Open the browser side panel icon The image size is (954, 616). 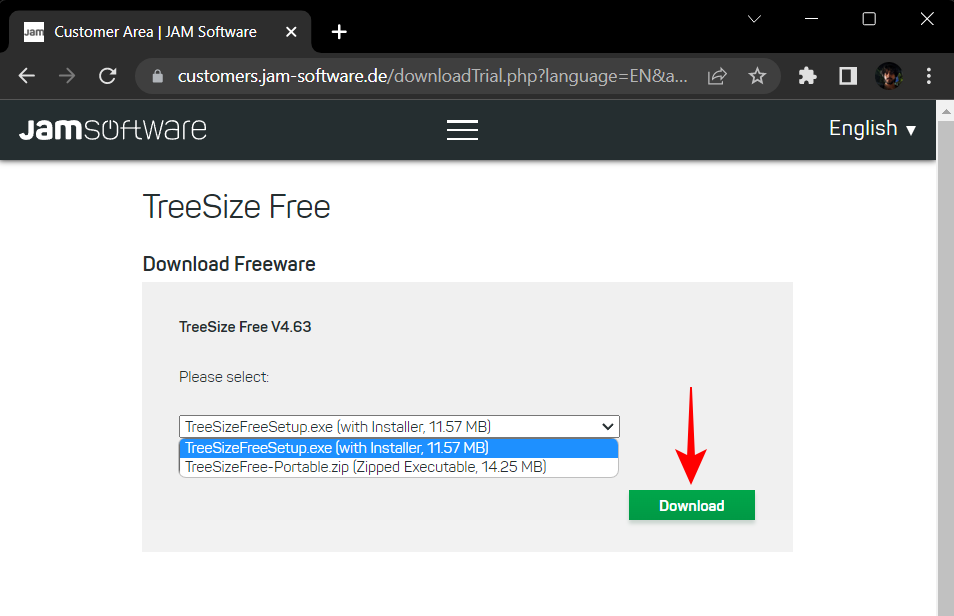pos(847,75)
